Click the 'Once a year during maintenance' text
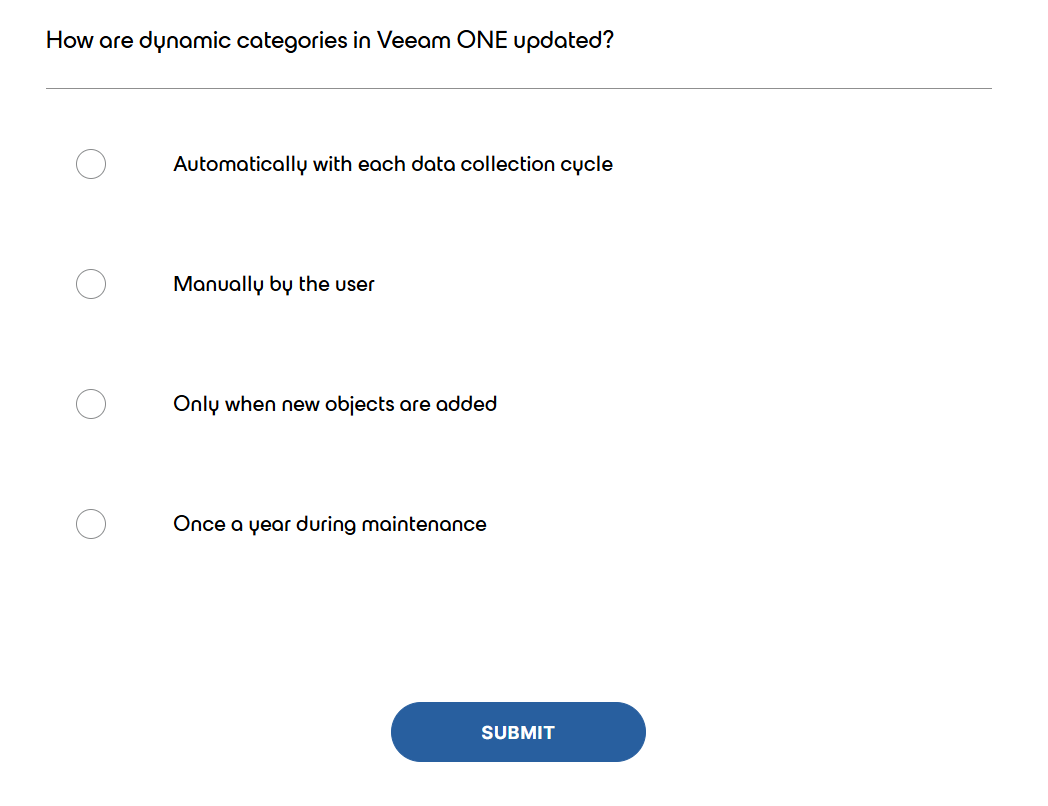The width and height of the screenshot is (1048, 806). pos(330,524)
